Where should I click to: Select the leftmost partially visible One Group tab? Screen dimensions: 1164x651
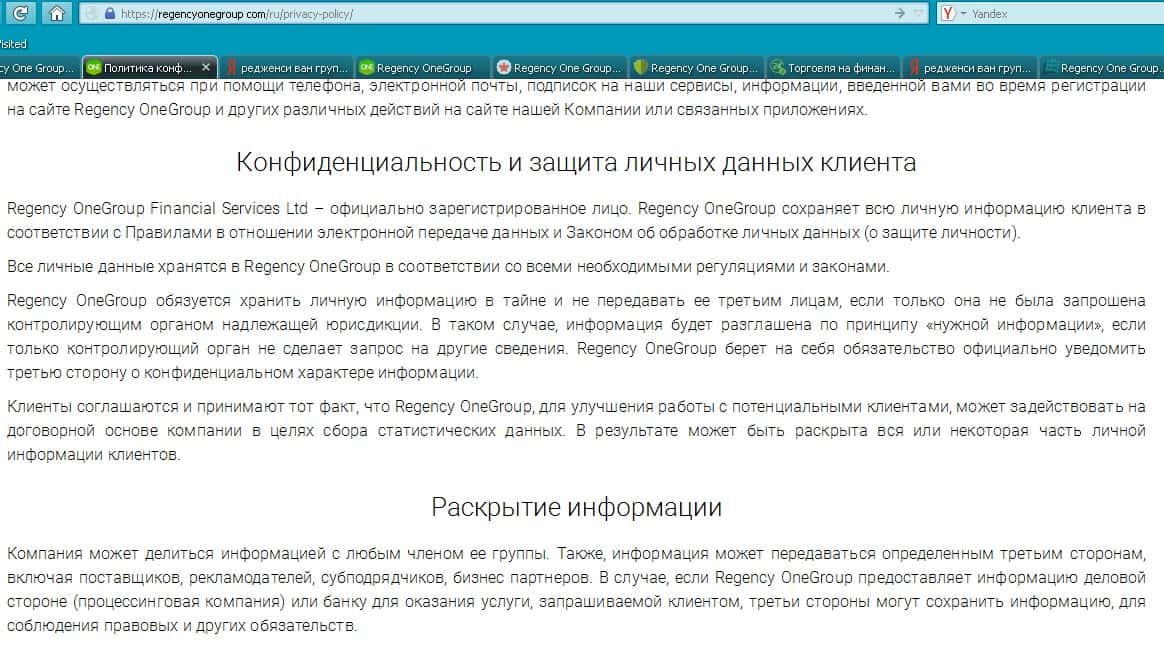click(x=37, y=68)
